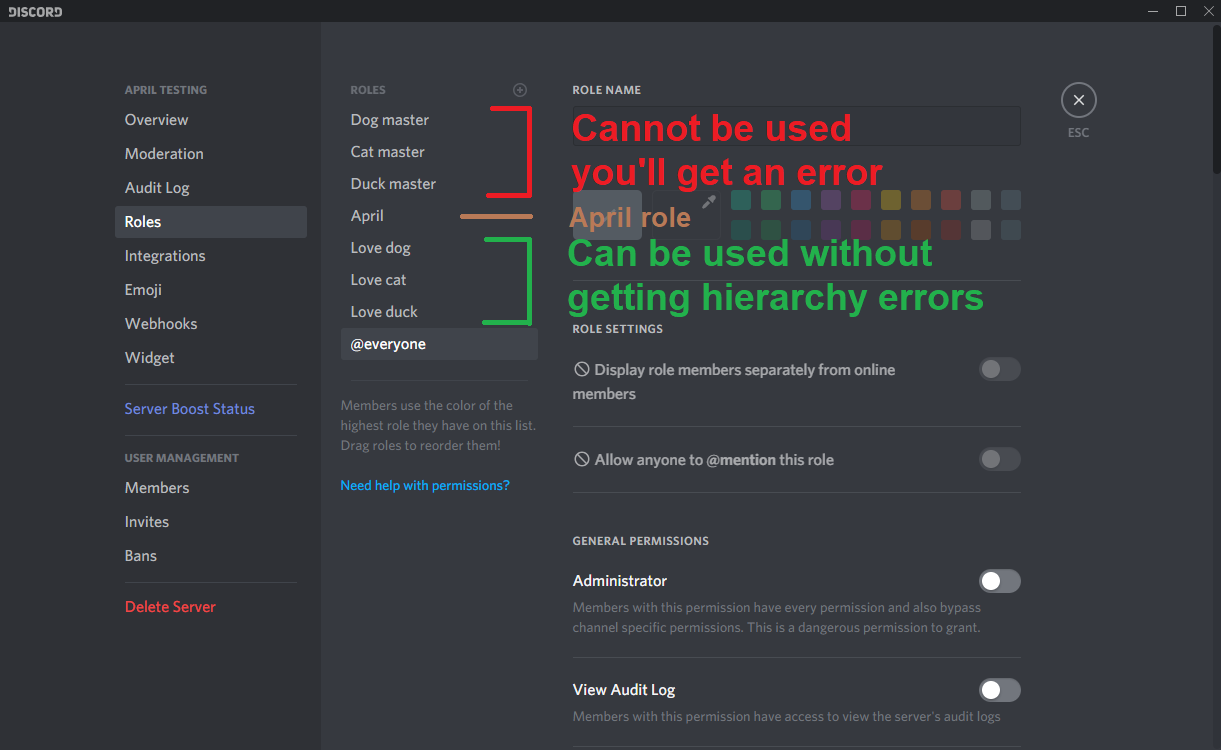
Task: Click the Server Boost Status link
Action: click(190, 409)
